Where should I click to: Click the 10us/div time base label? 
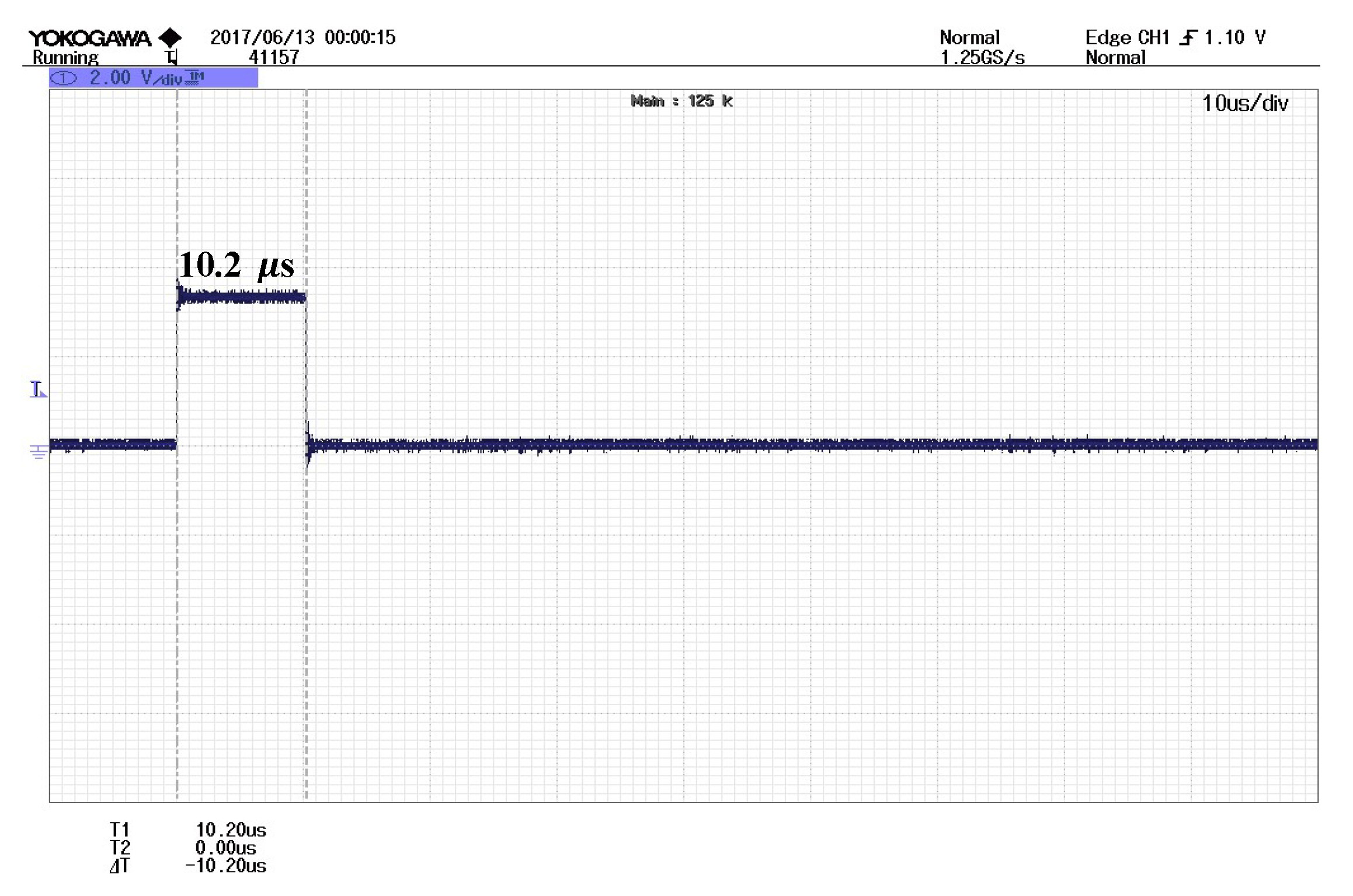[1244, 103]
